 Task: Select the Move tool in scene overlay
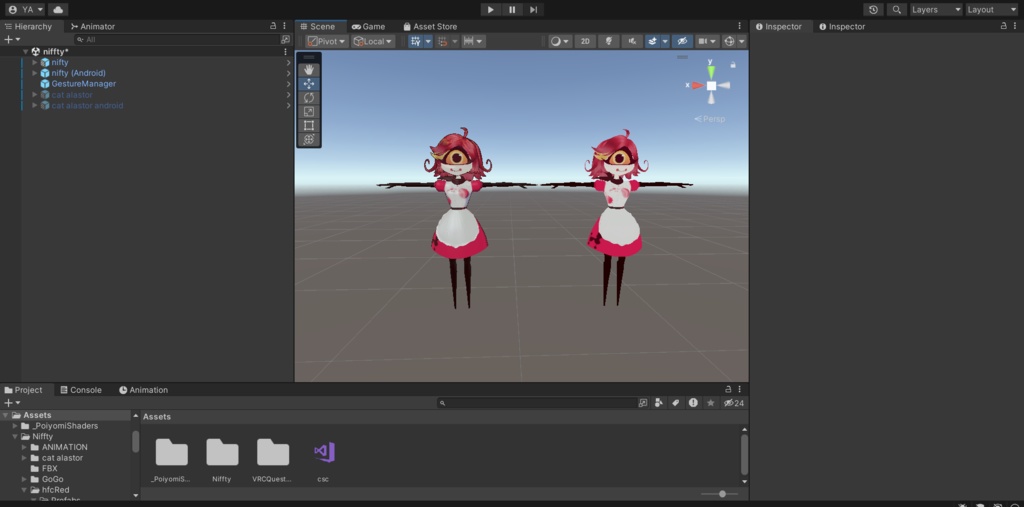(x=309, y=84)
